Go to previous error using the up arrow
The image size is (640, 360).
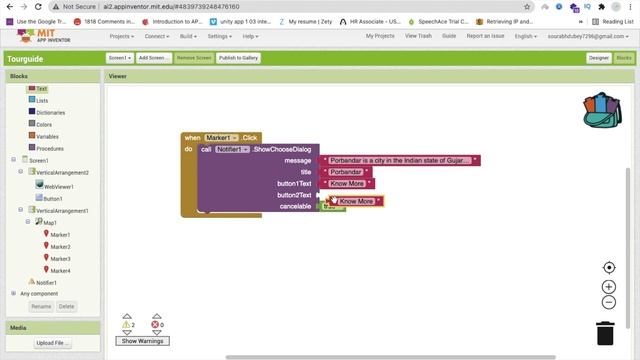click(157, 316)
